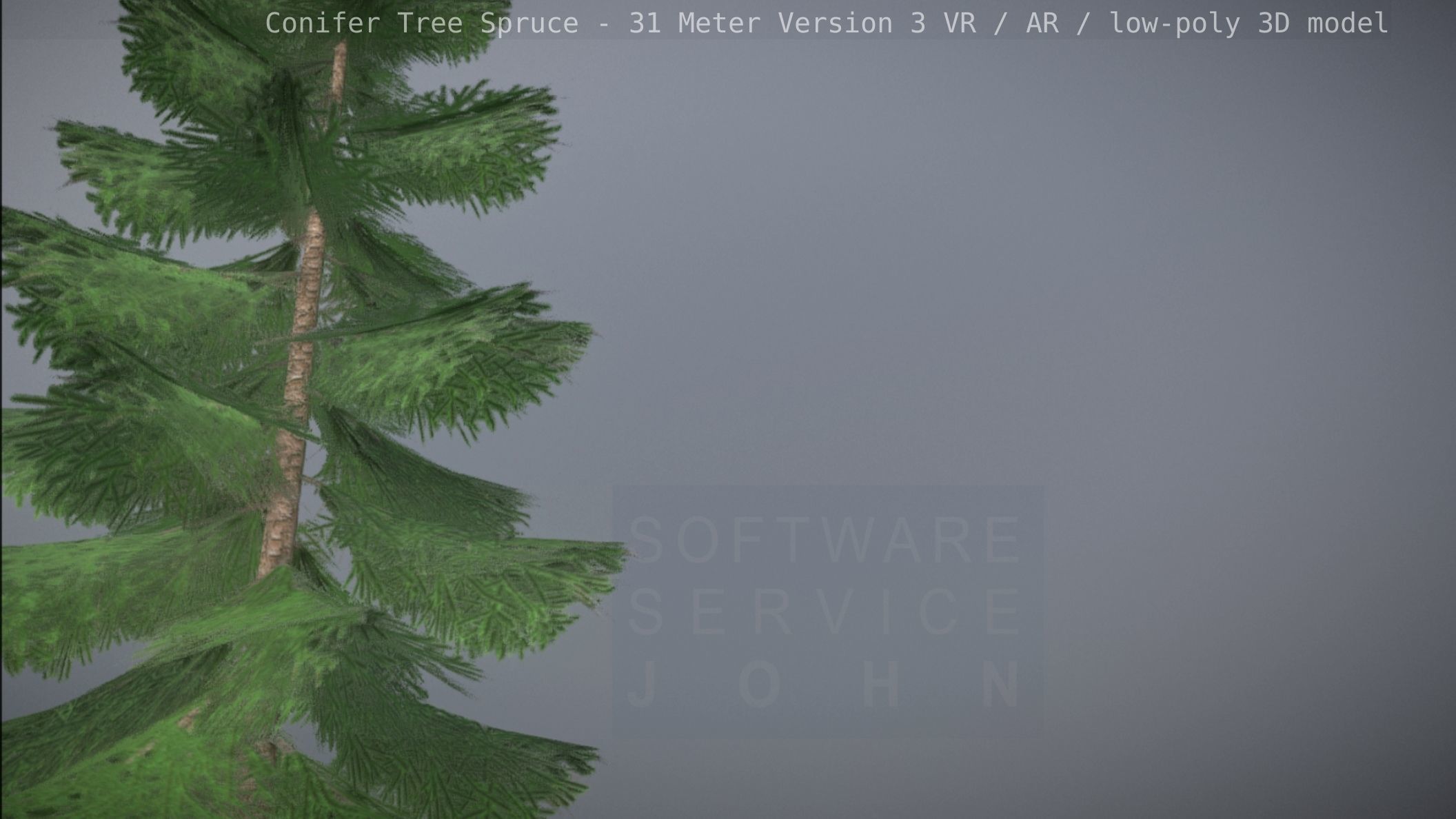Click the title text "Conifer Tree Spruce - 31 Meter Version 3"
This screenshot has height=819, width=1456.
[596, 23]
